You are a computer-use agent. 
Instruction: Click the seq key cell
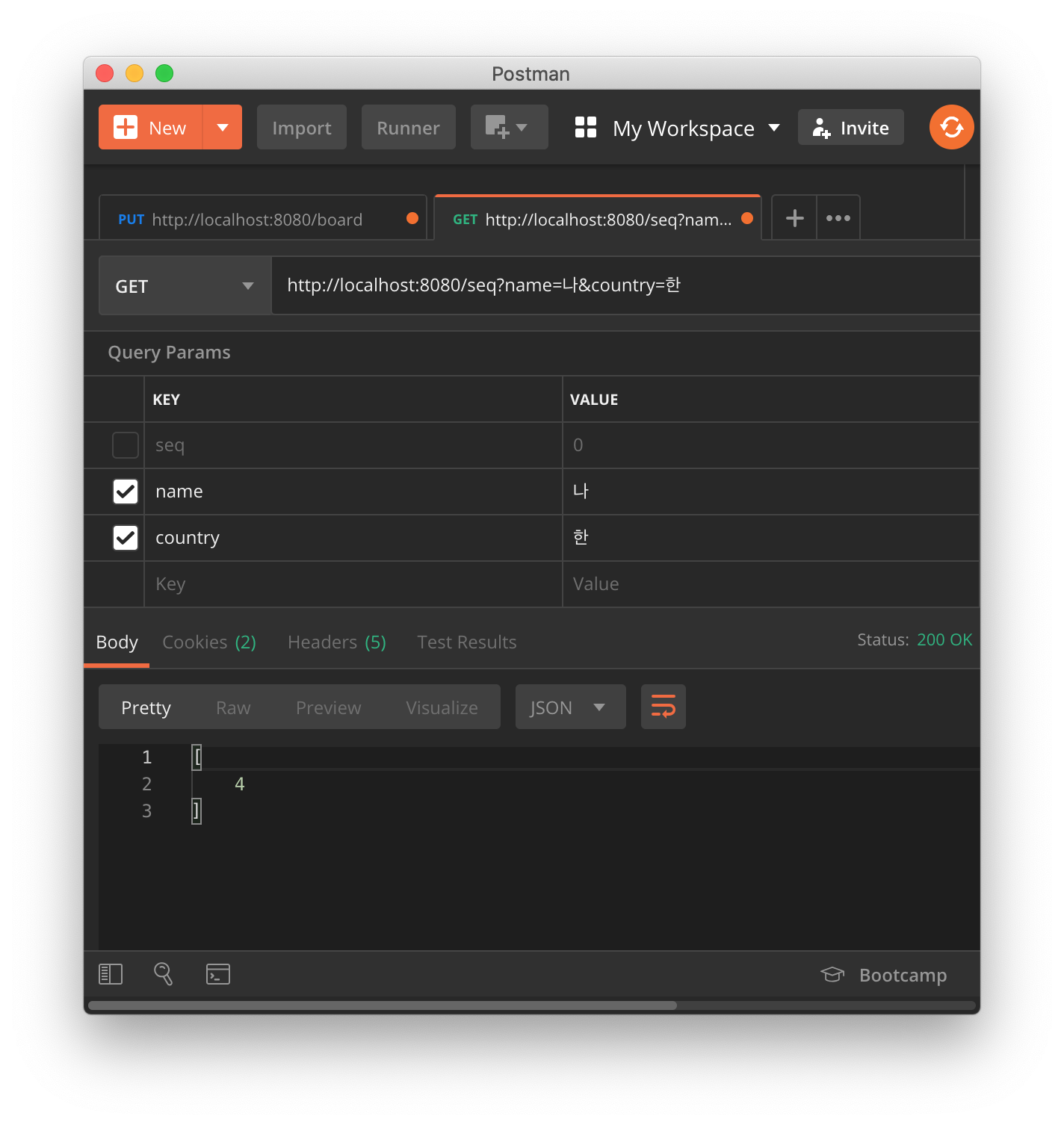pyautogui.click(x=353, y=445)
